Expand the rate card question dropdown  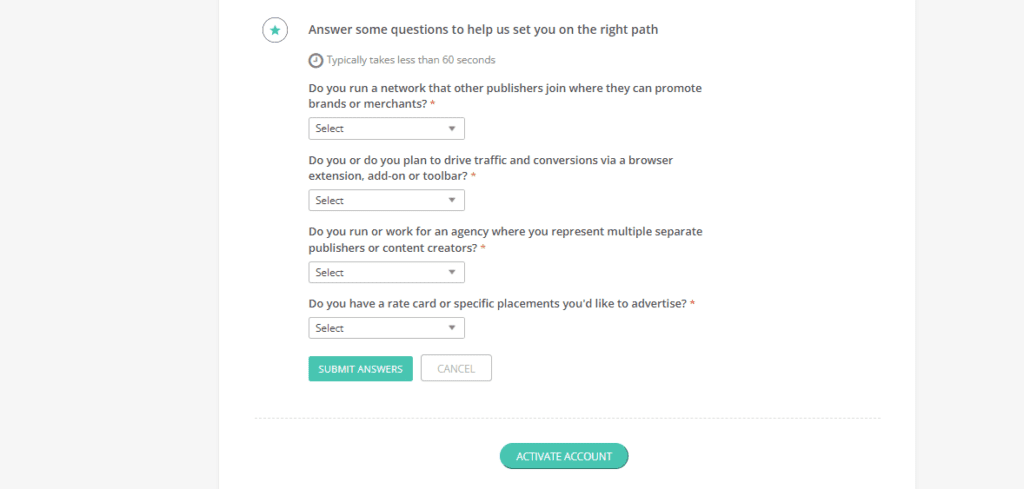click(x=385, y=328)
